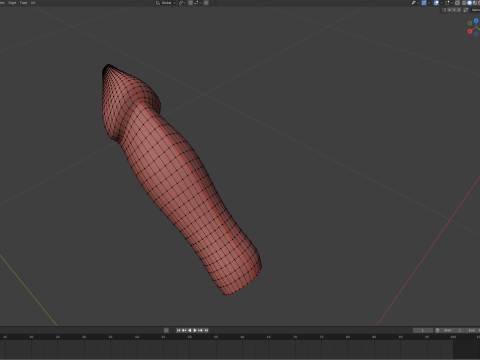
Task: Click frame 50 on the timeline ruler
Action: click(x=190, y=337)
